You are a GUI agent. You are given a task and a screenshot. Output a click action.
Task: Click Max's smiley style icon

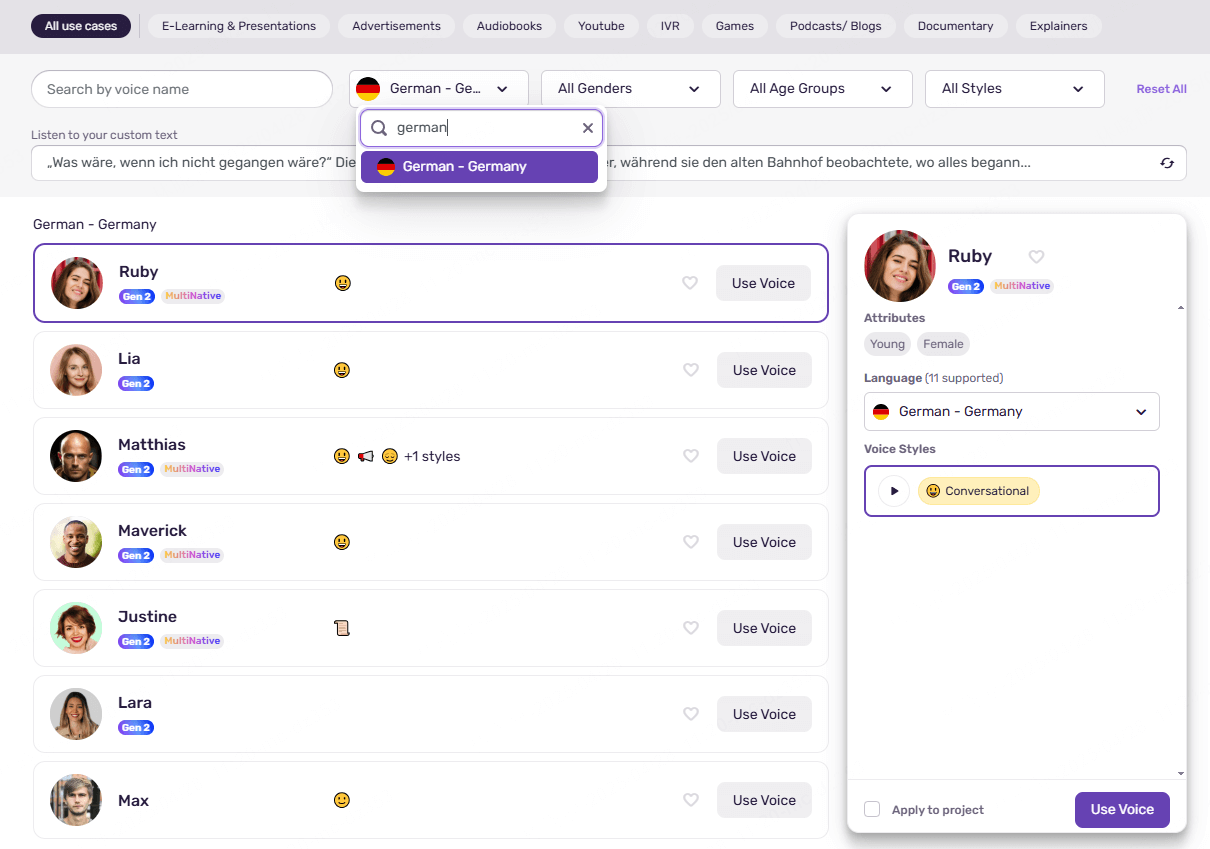coord(342,800)
